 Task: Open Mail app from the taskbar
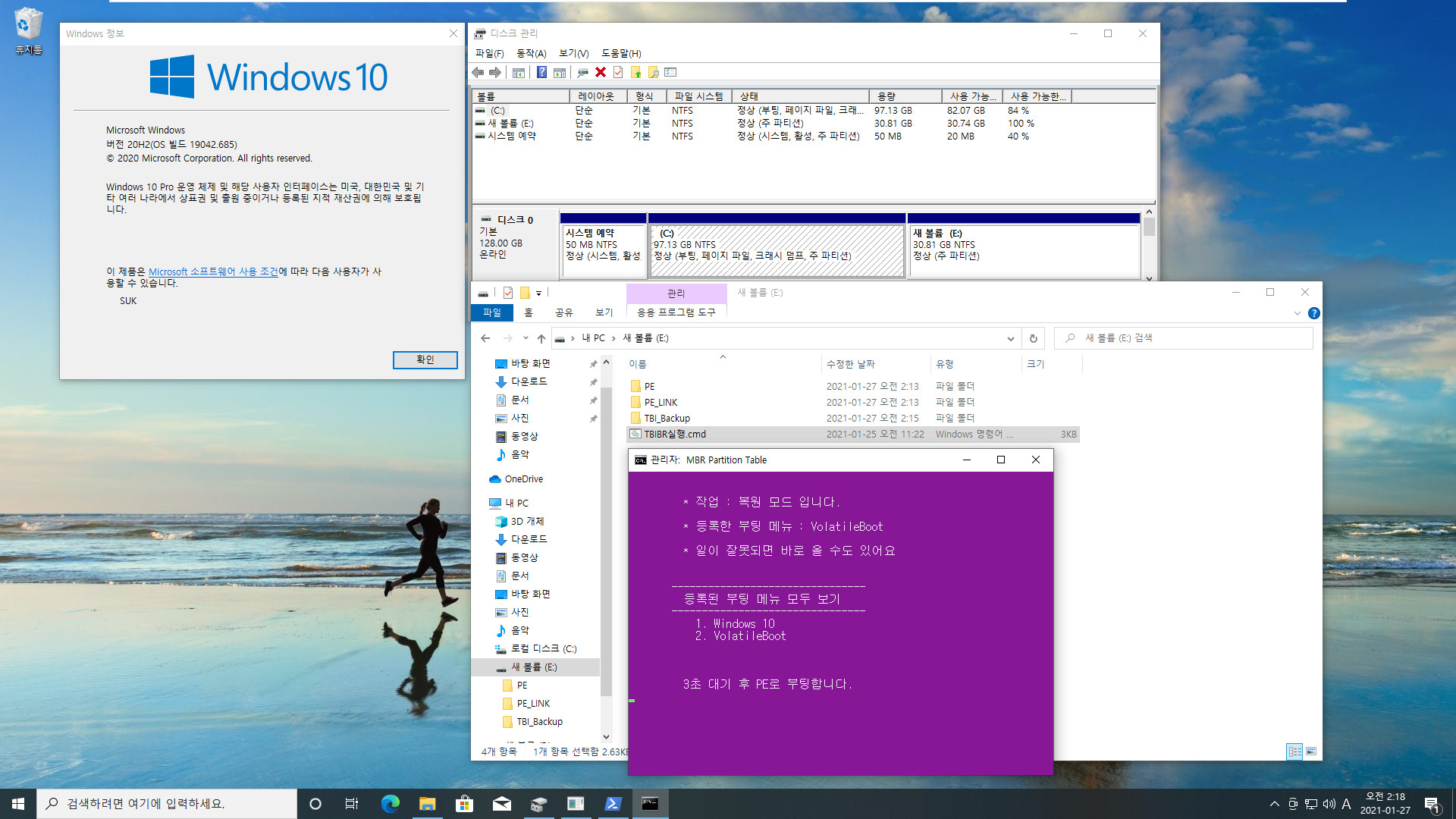click(x=501, y=804)
